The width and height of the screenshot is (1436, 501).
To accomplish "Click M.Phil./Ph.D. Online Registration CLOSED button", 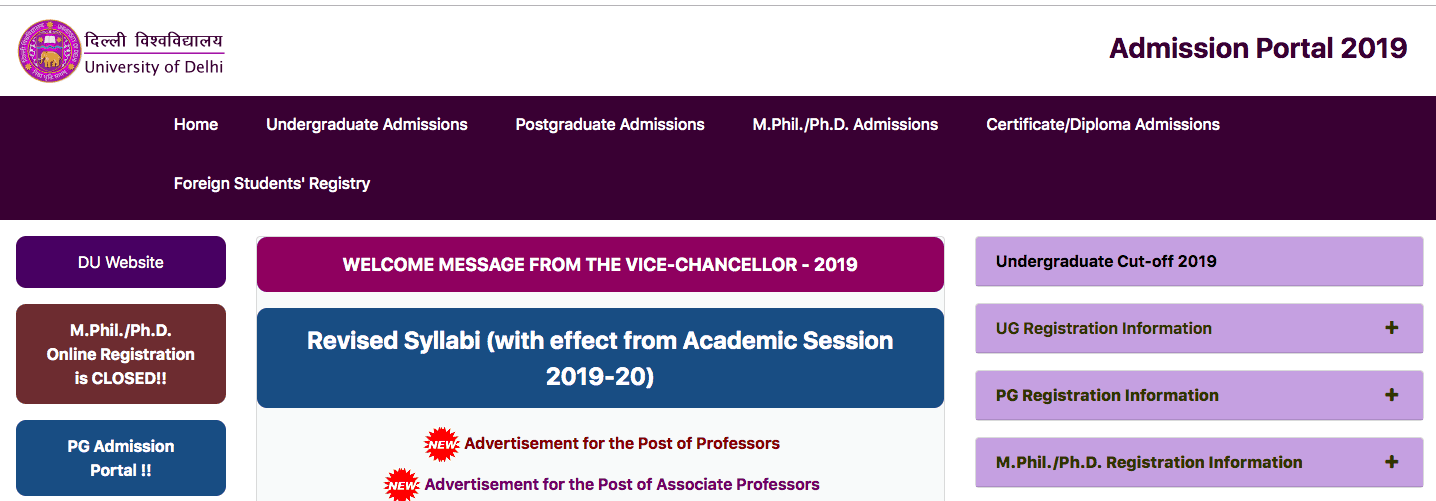I will 121,354.
